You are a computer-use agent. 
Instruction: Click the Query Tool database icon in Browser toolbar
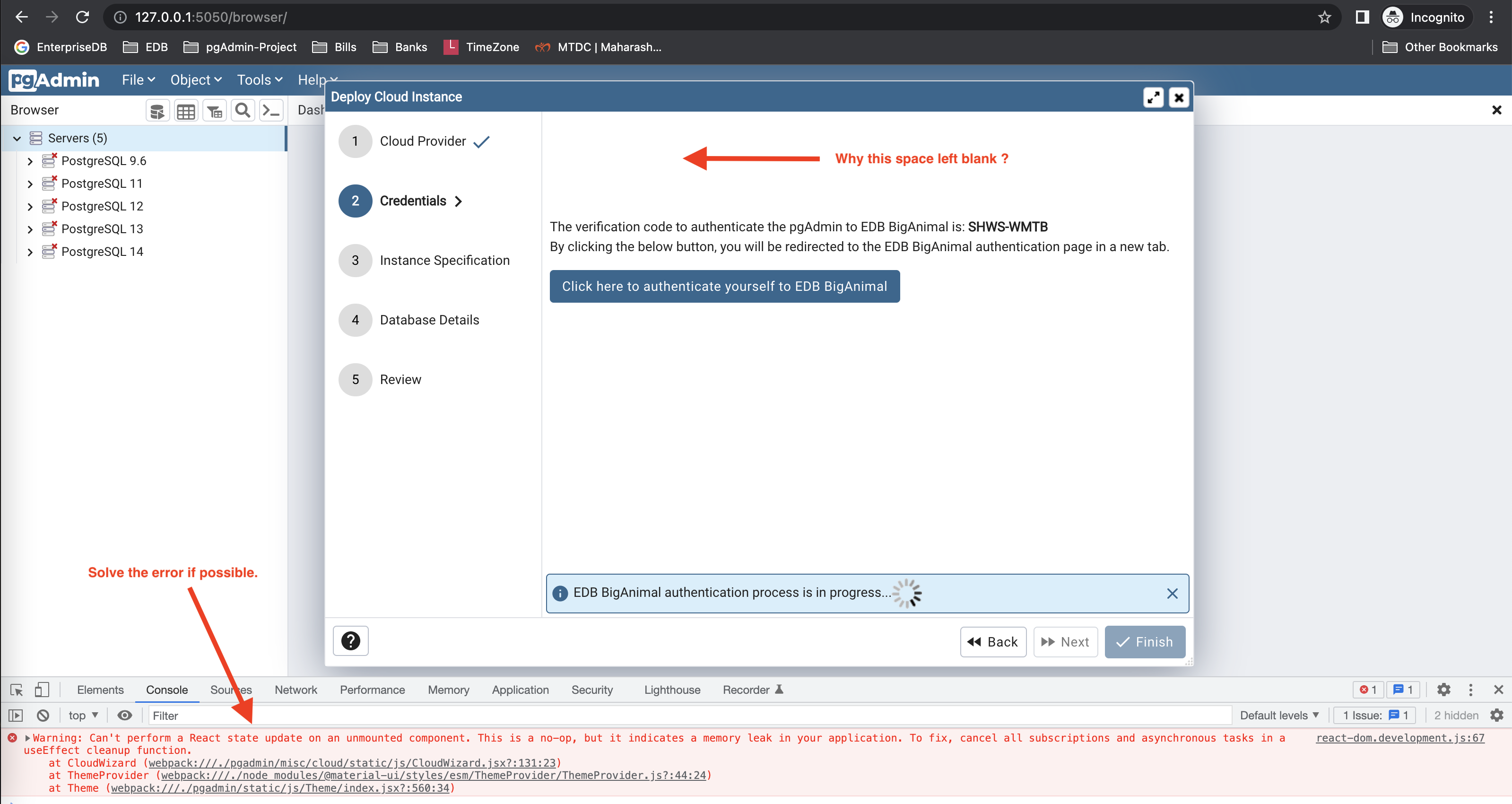(156, 110)
